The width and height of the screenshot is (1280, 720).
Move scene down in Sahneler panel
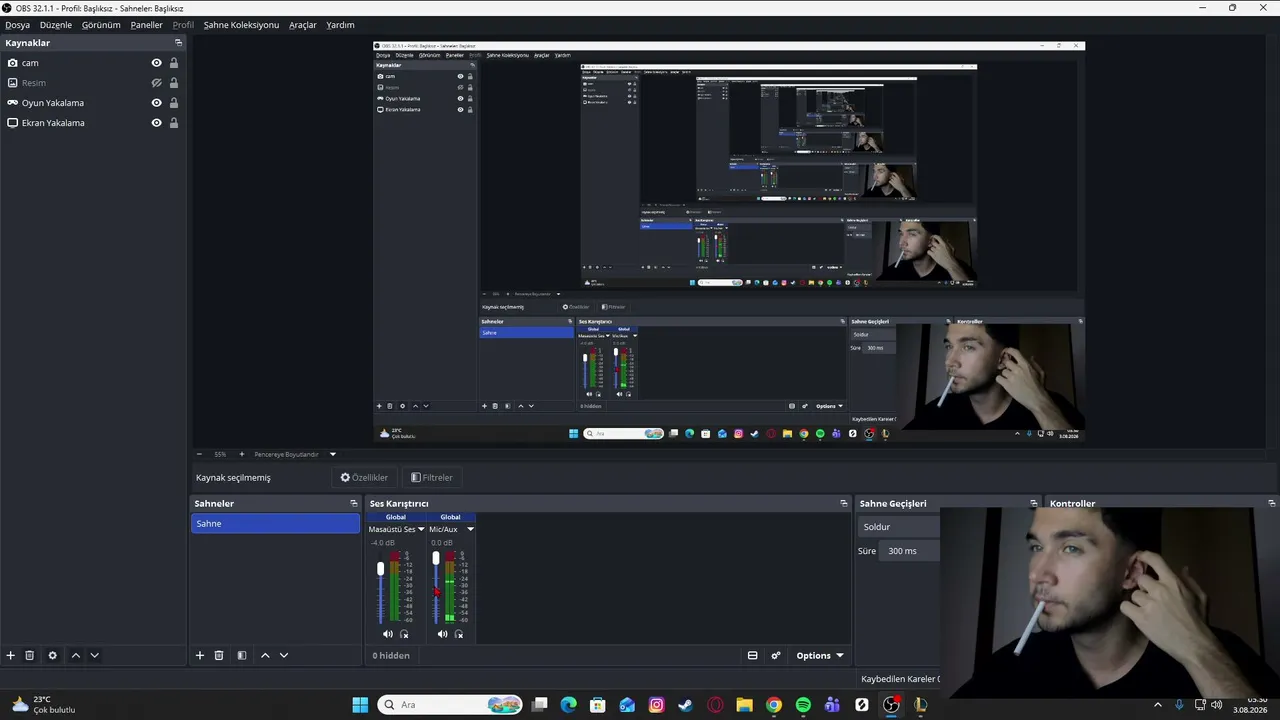[x=284, y=656]
